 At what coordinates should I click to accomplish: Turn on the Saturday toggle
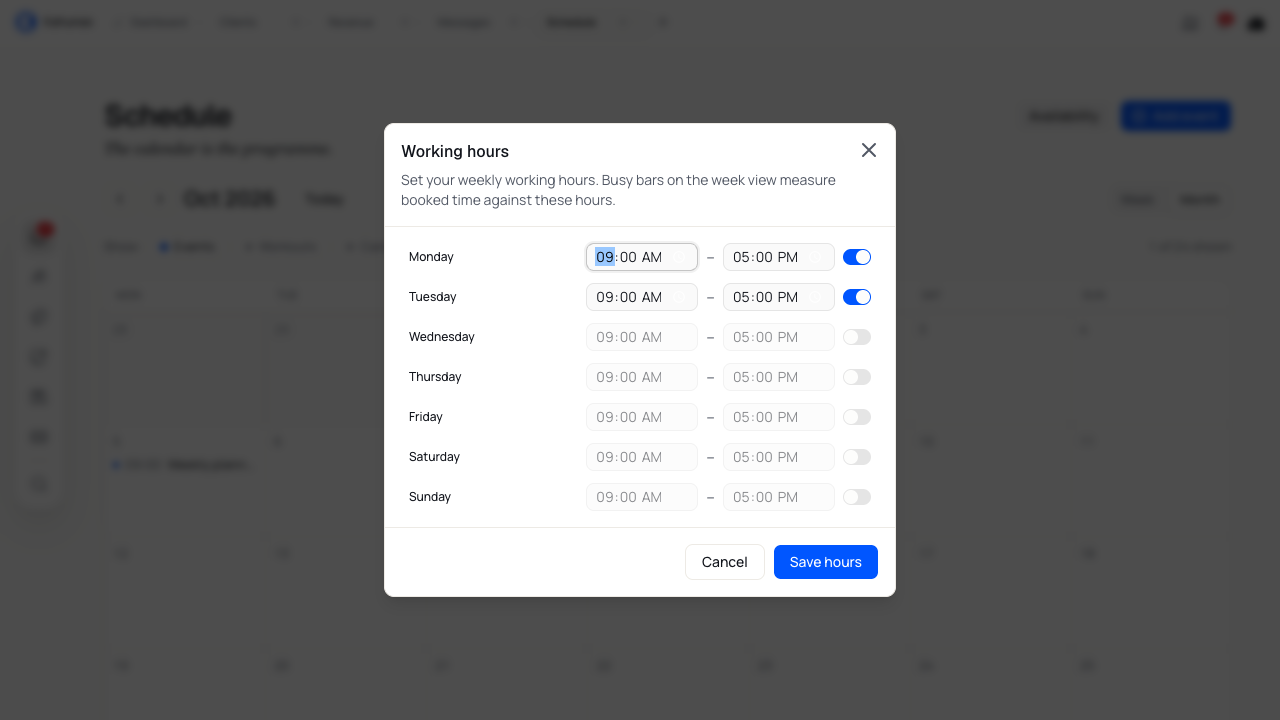coord(857,457)
